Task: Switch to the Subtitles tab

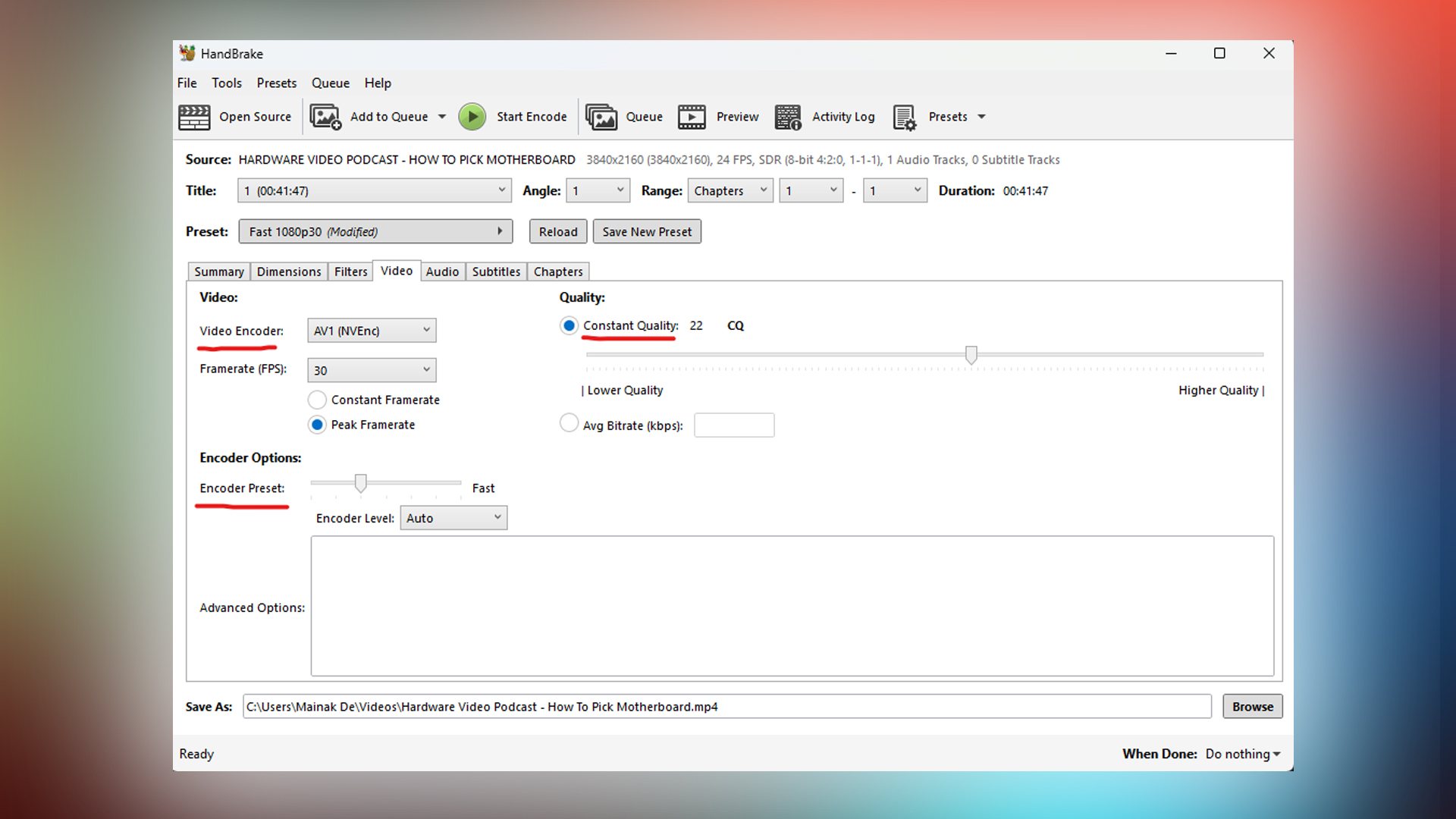Action: pyautogui.click(x=496, y=271)
